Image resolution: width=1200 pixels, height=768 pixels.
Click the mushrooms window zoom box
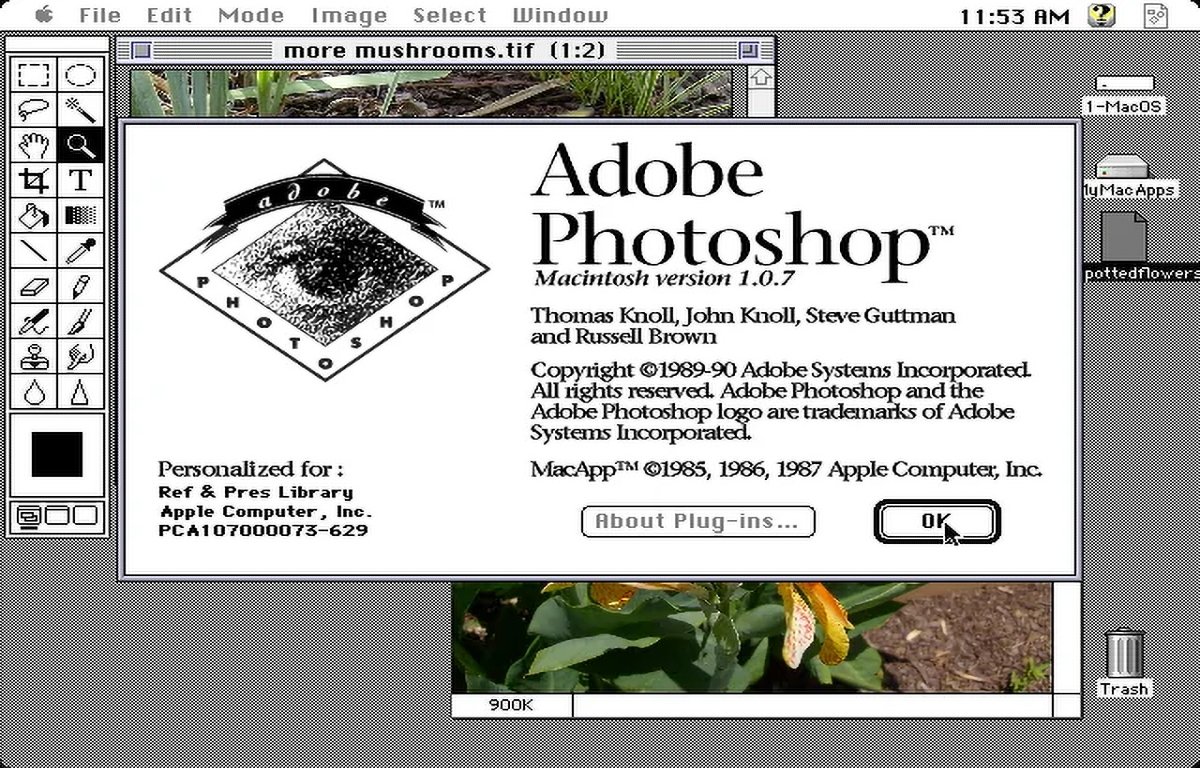[x=749, y=50]
